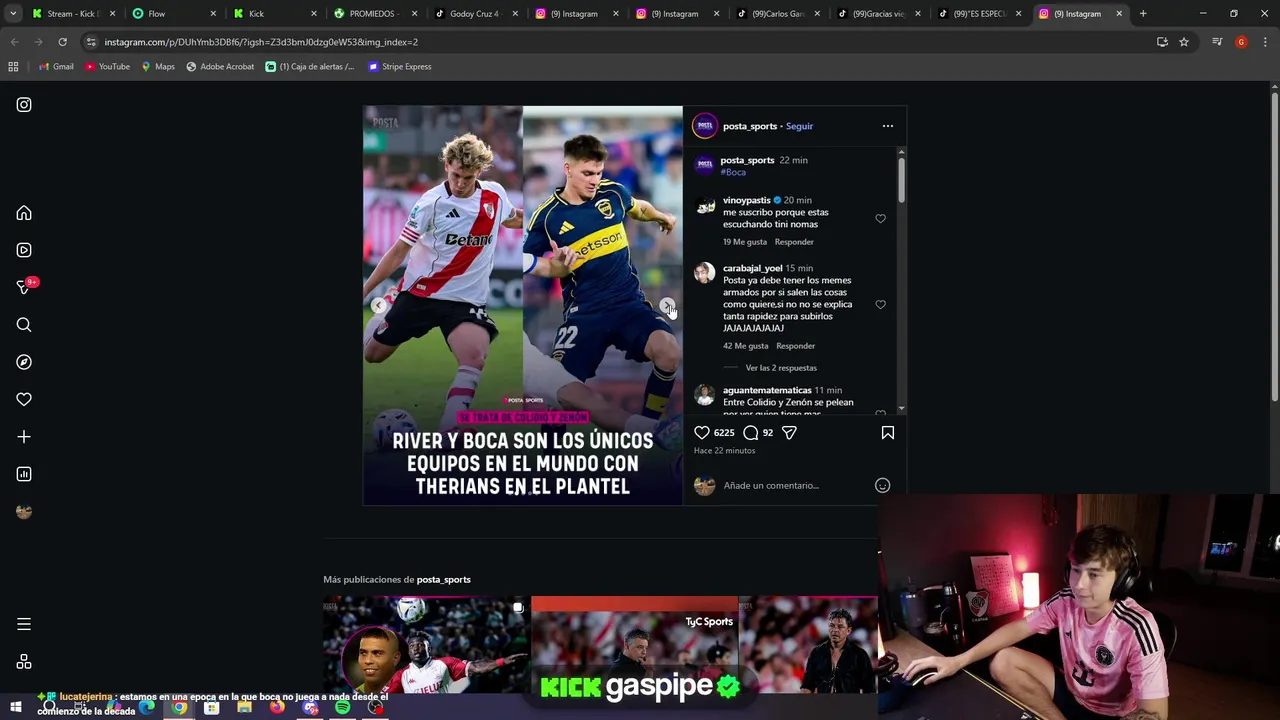Open posta_sports link under Más publicaciones

[x=443, y=579]
